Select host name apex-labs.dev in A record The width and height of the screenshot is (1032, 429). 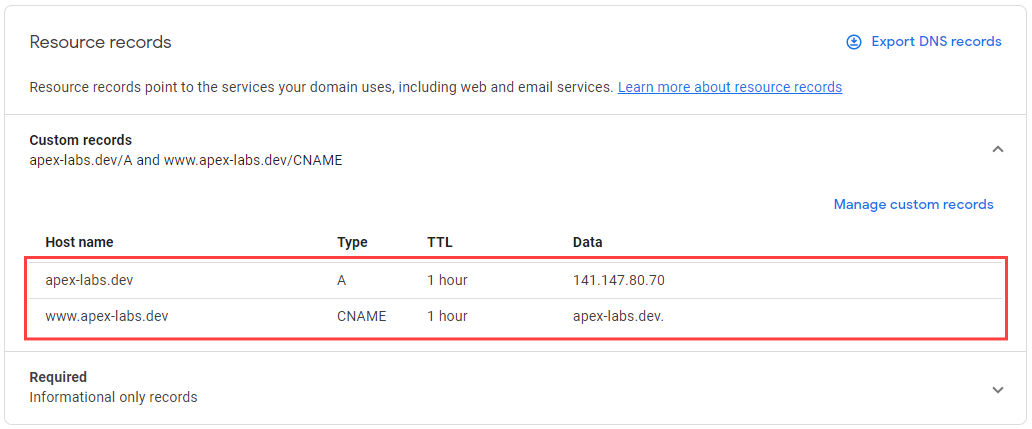pos(90,280)
